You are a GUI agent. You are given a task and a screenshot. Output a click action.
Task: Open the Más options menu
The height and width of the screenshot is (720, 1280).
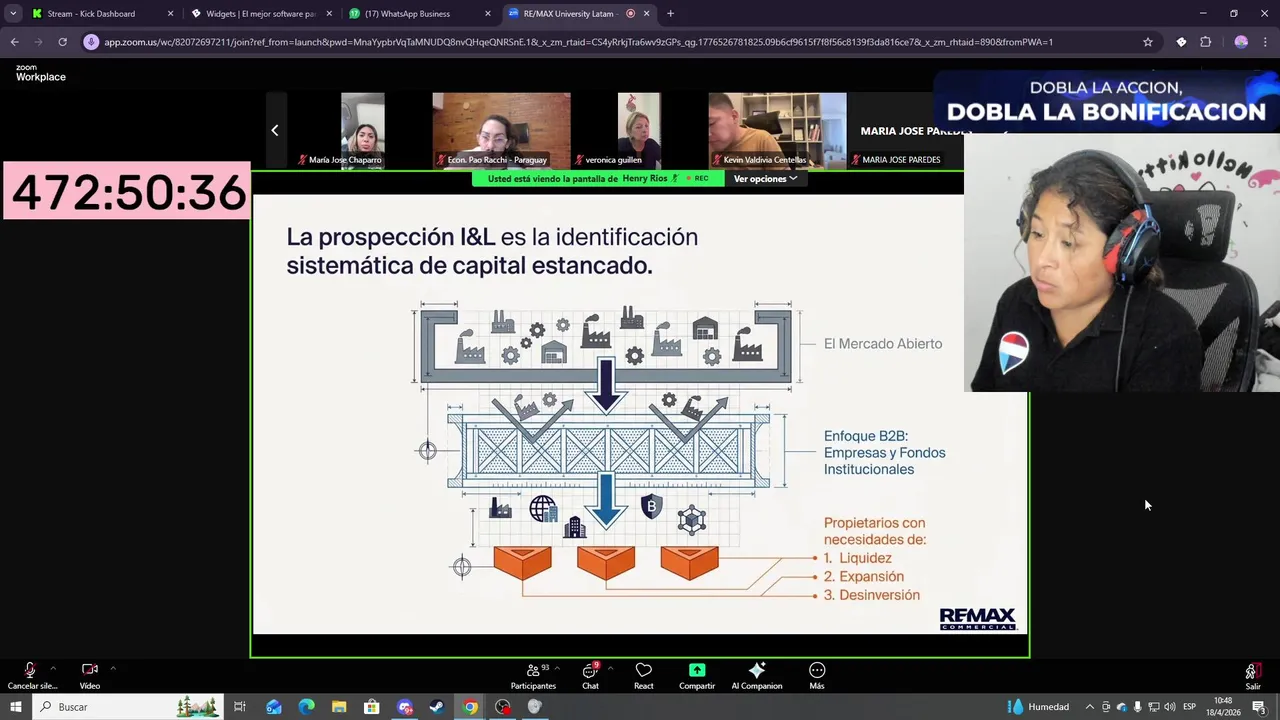(x=817, y=675)
